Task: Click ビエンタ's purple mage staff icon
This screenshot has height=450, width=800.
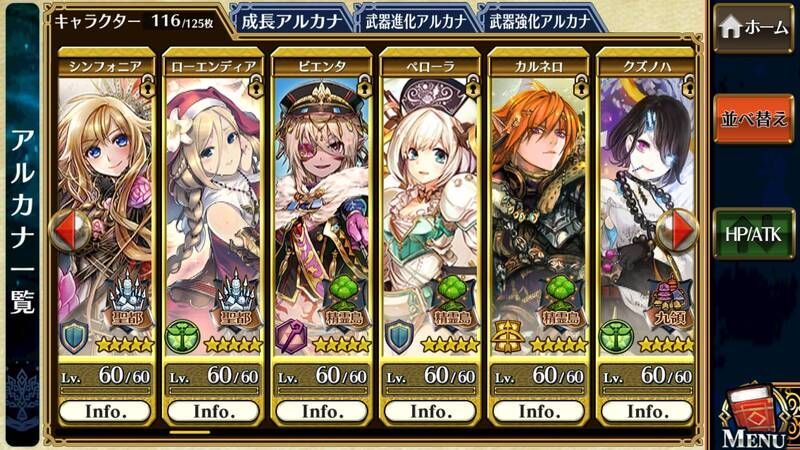Action: [291, 337]
